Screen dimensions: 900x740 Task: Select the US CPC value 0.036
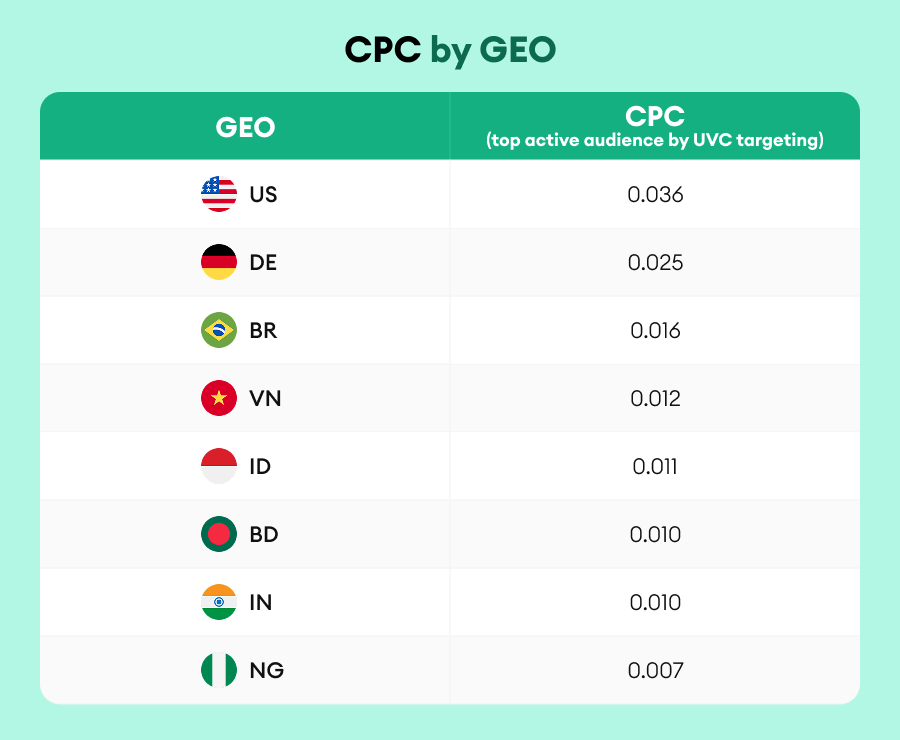[x=655, y=194]
